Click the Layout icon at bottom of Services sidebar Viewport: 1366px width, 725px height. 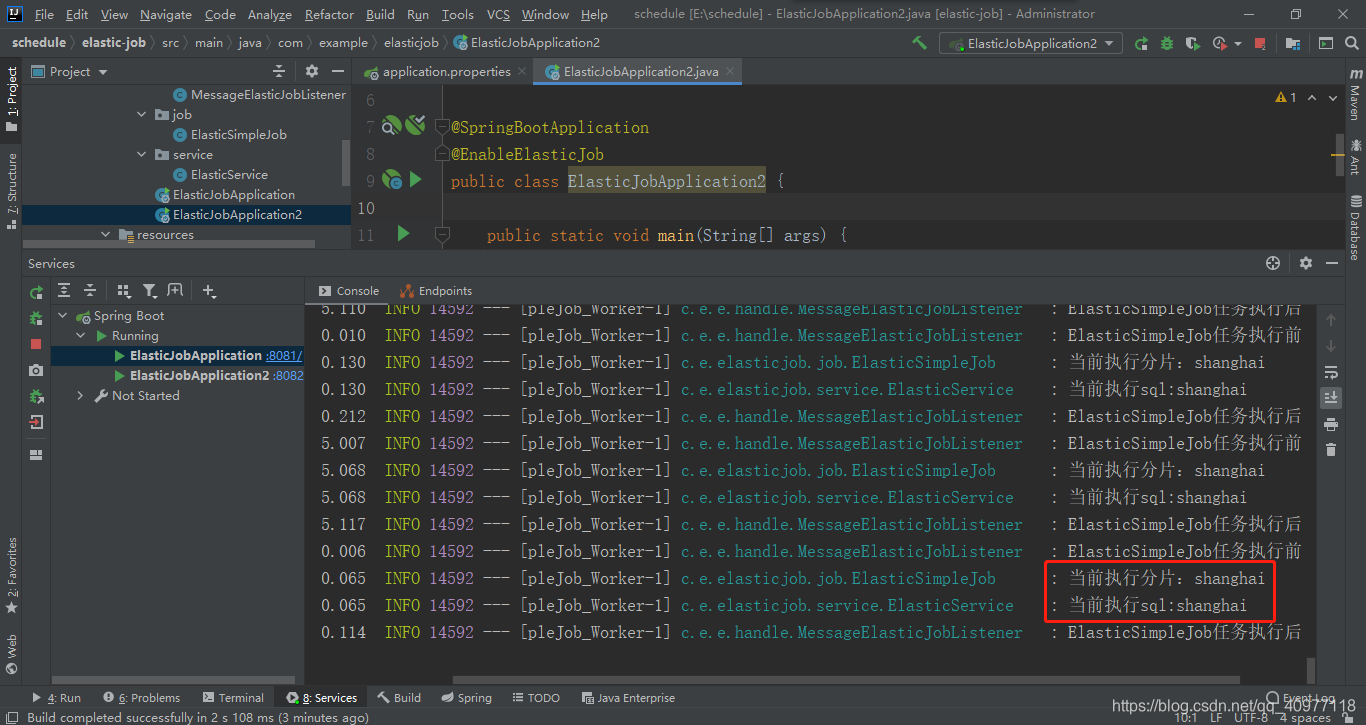click(x=36, y=455)
